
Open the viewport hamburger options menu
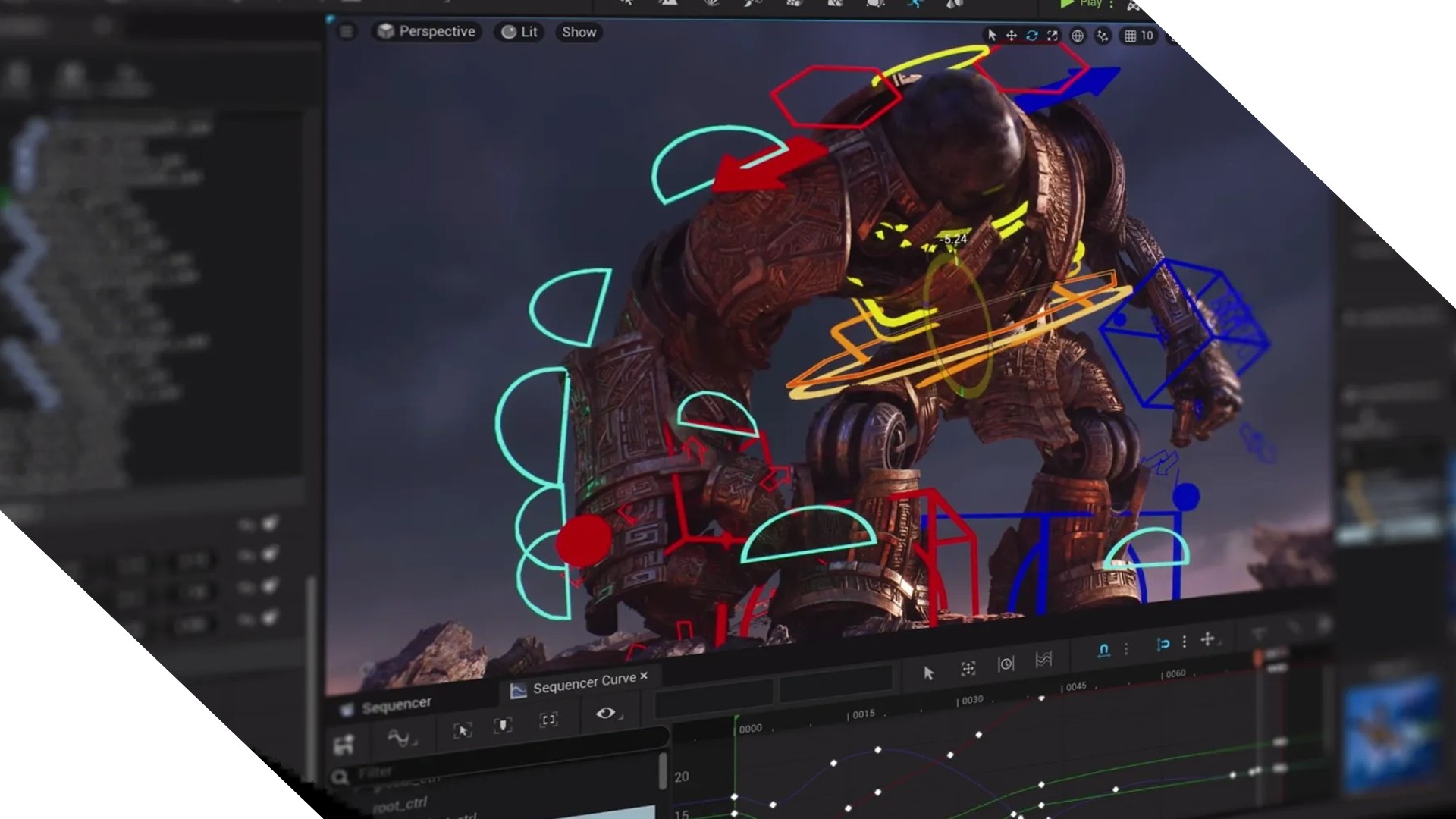coord(347,32)
